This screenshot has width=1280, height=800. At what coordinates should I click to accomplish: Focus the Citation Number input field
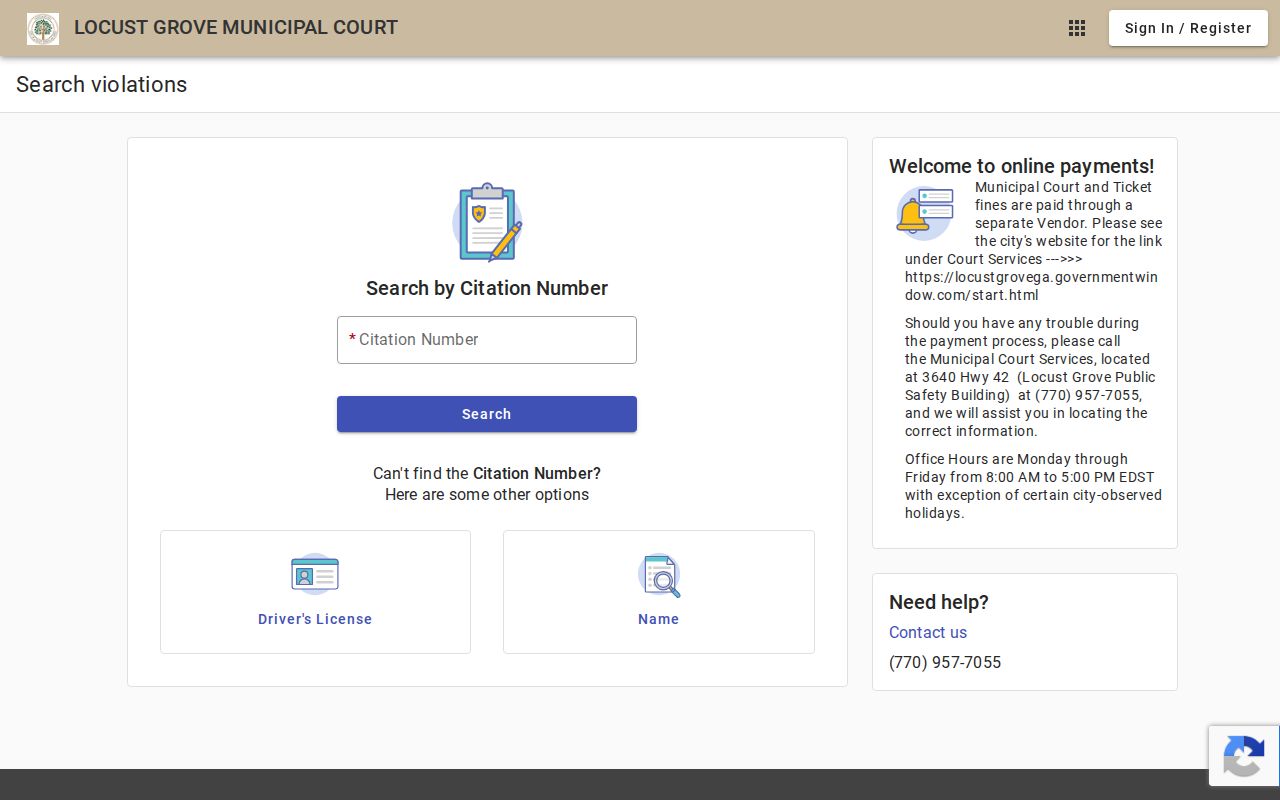coord(487,340)
